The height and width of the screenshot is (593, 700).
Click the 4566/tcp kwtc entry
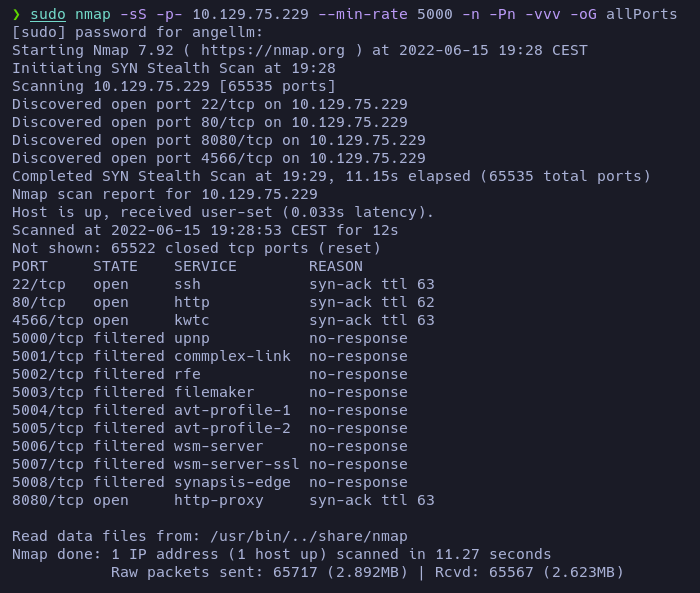(223, 320)
